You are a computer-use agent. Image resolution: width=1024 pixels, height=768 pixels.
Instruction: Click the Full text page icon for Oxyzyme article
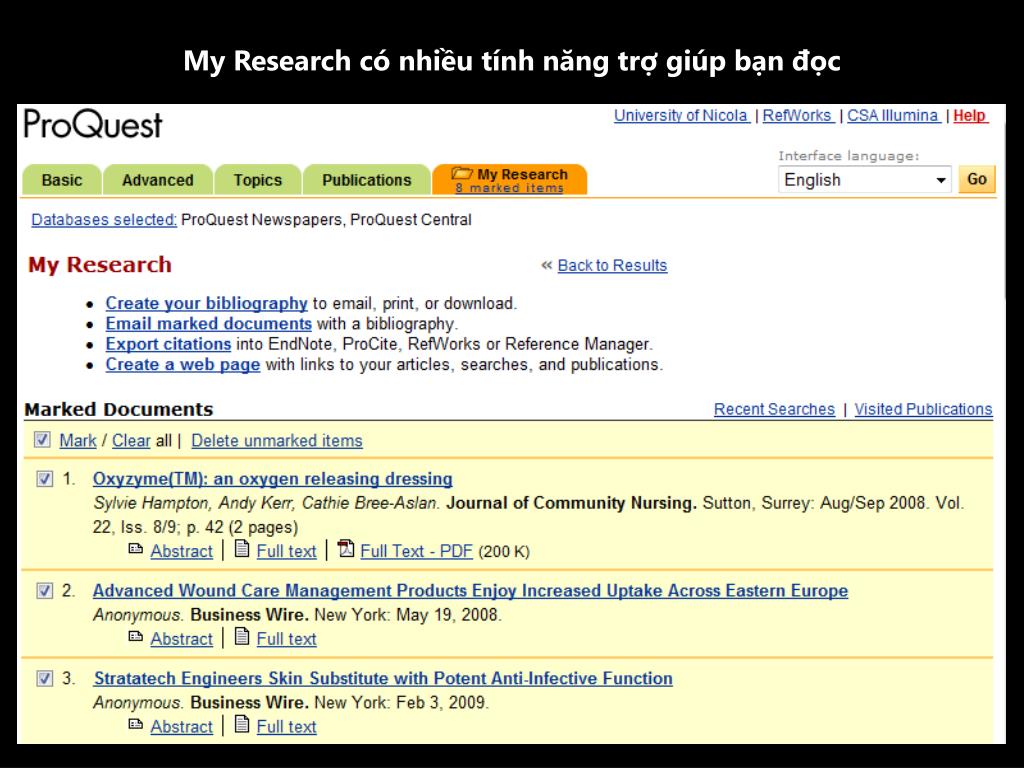(242, 549)
